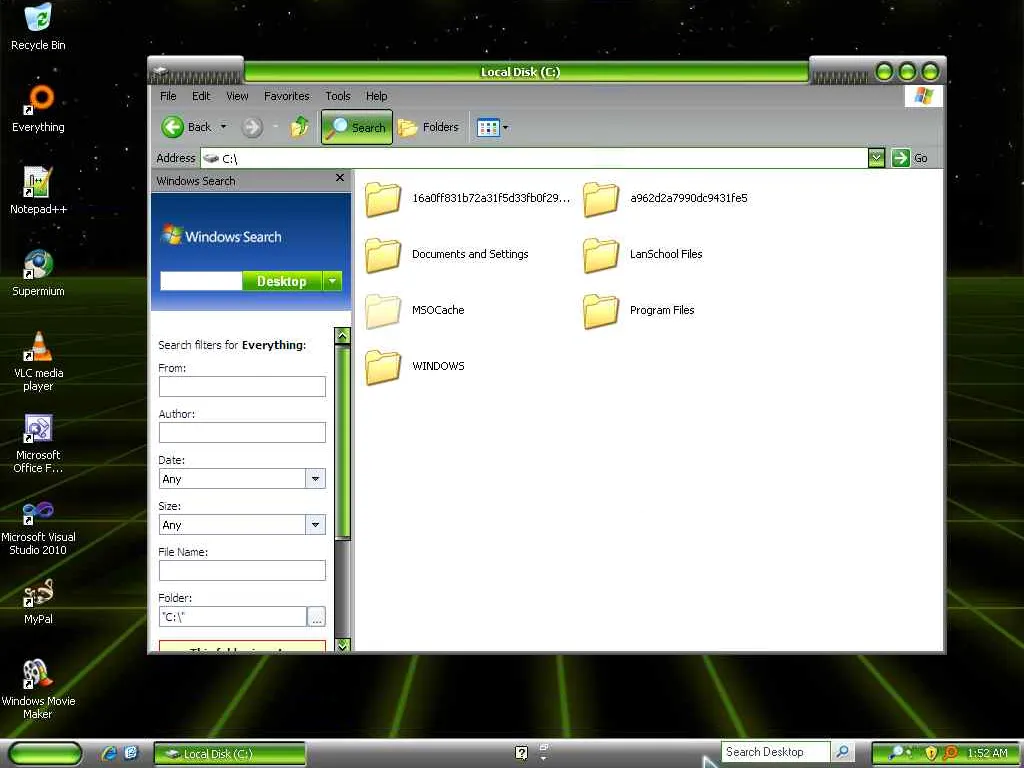Open the Windows Movie Maker shortcut
The image size is (1024, 768).
38,690
